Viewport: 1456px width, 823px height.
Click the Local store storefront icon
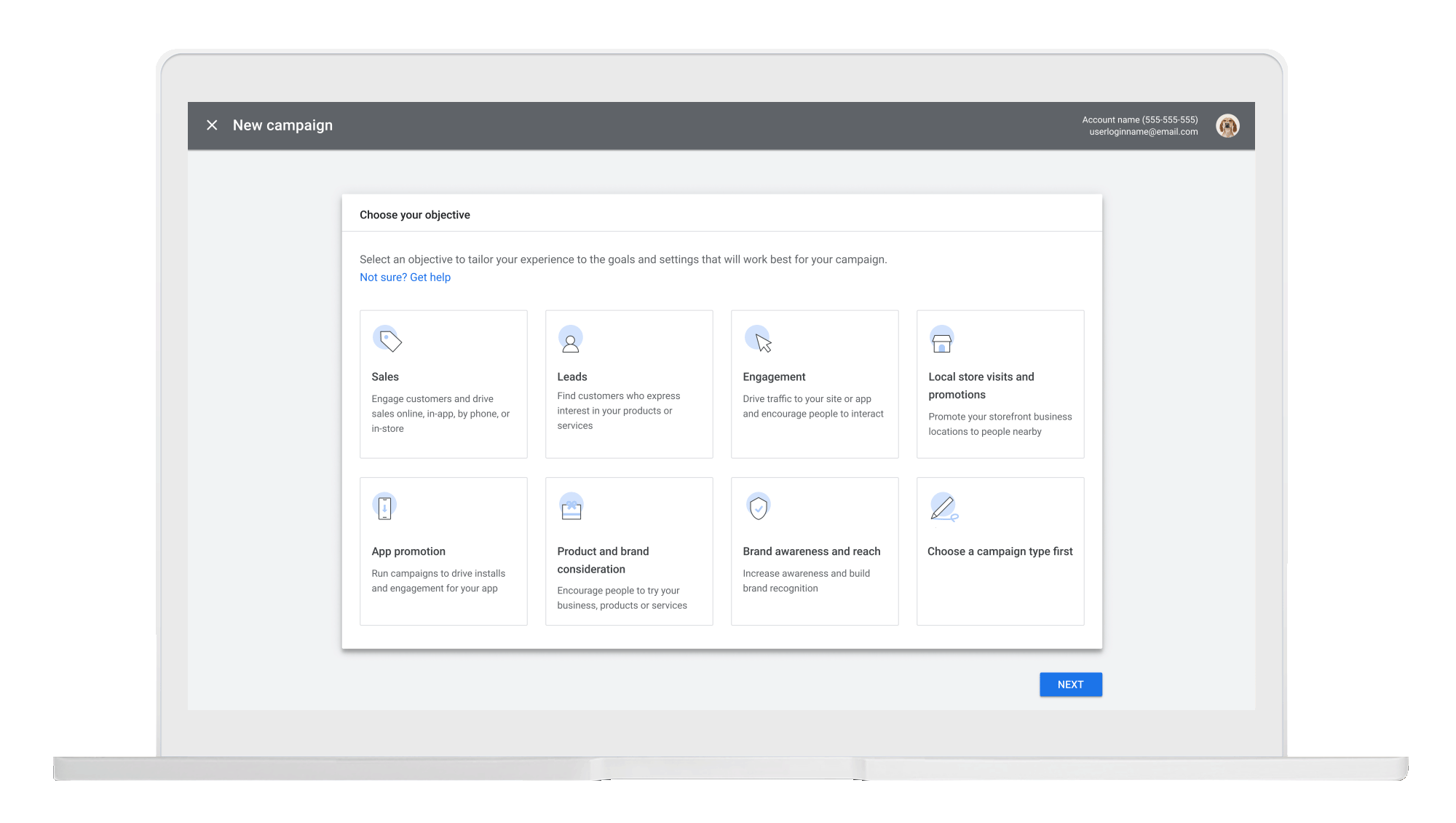click(x=942, y=340)
